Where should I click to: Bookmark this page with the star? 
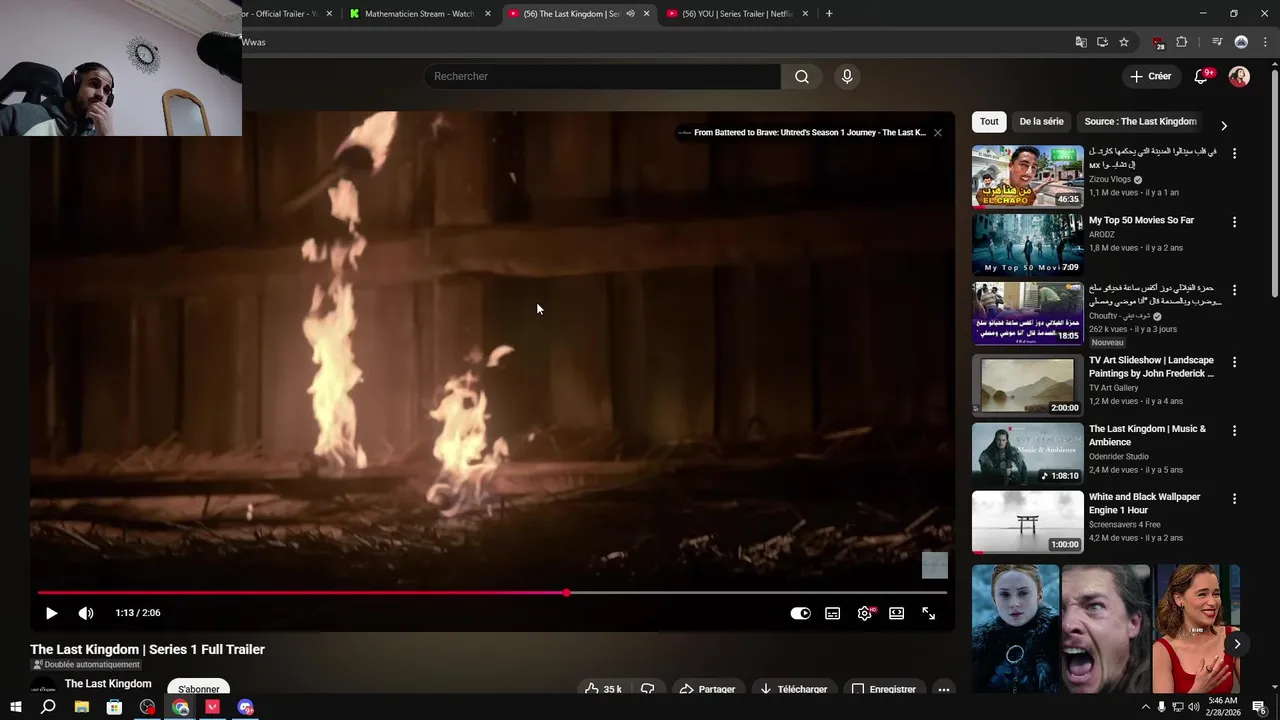pyautogui.click(x=1124, y=42)
